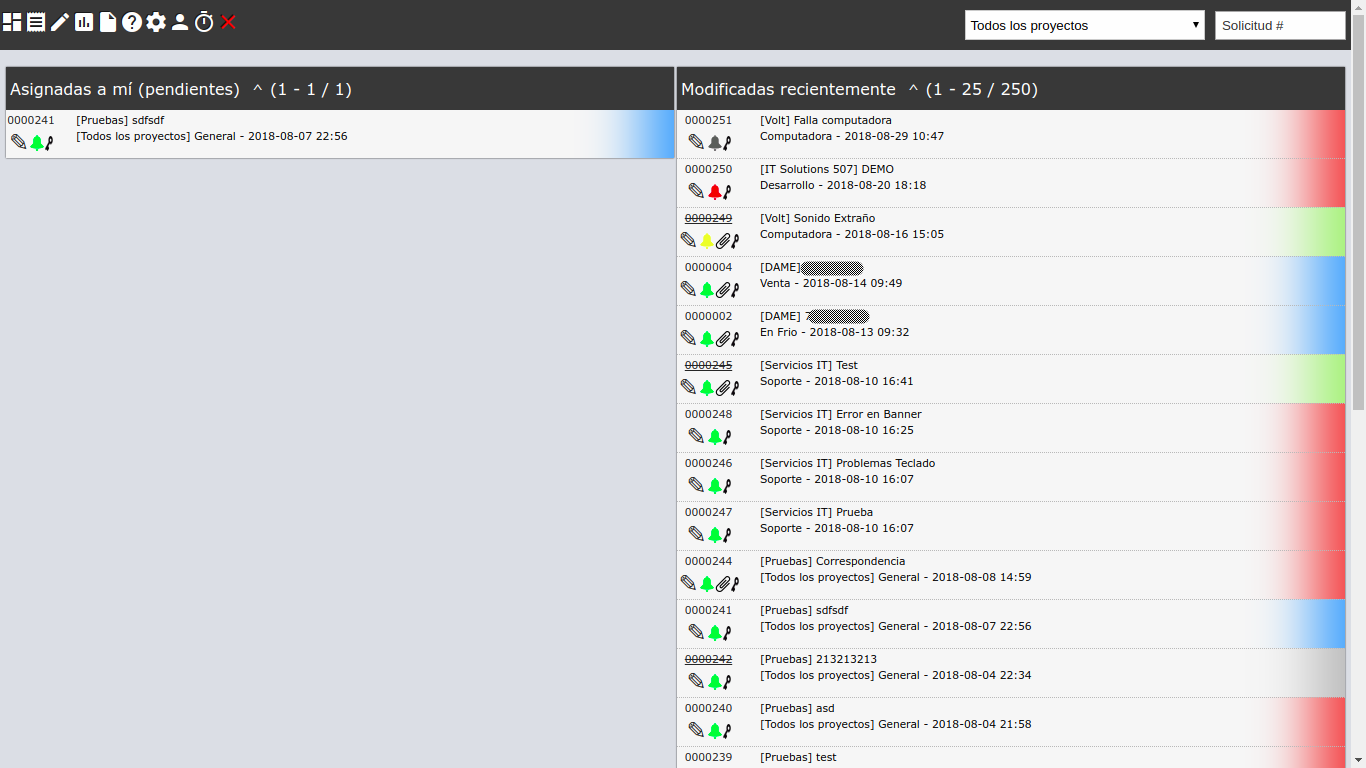The width and height of the screenshot is (1366, 768).
Task: Open issue 0000004 link
Action: coord(708,267)
